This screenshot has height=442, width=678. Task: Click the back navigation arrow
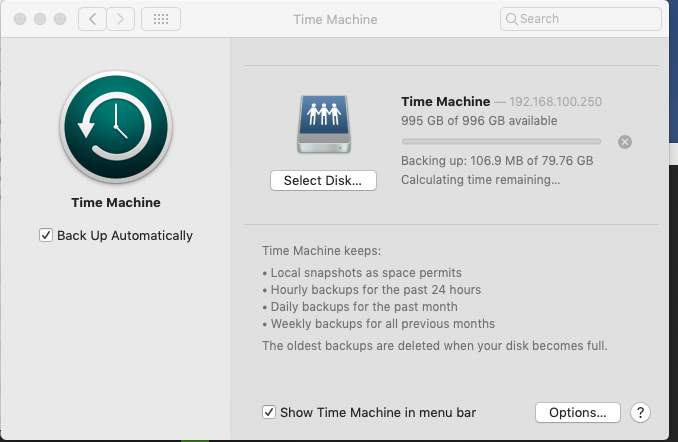coord(92,19)
